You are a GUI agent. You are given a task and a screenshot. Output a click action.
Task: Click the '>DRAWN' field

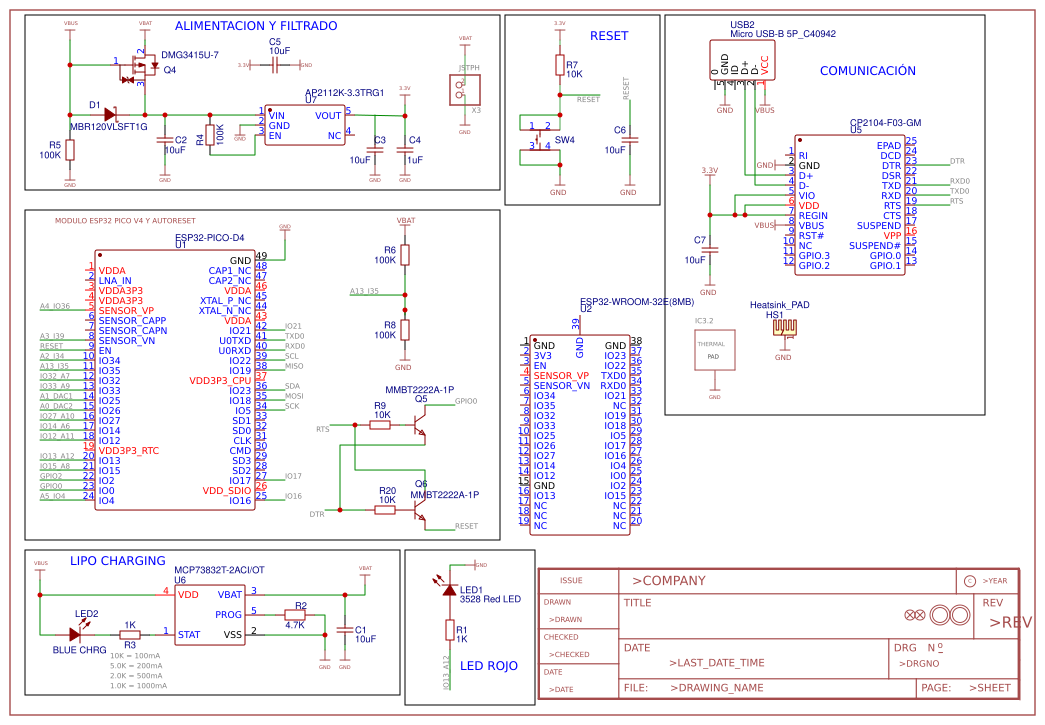pyautogui.click(x=565, y=620)
